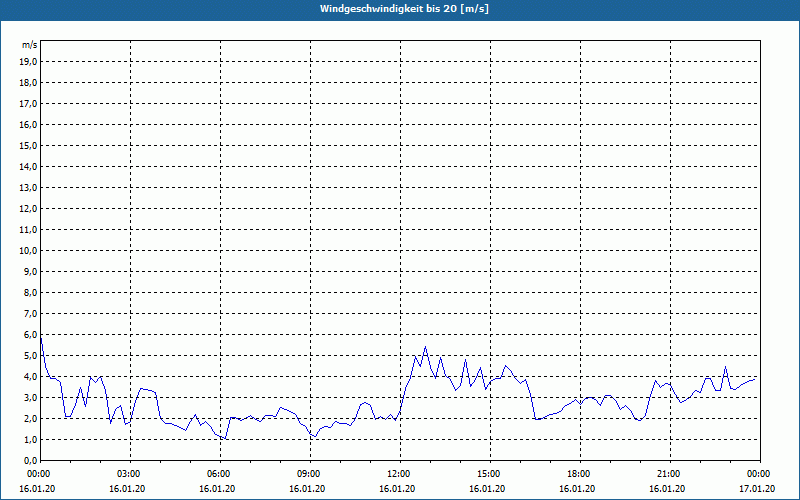800x500 pixels.
Task: Click the 0,0 y-axis label
Action: click(x=30, y=460)
